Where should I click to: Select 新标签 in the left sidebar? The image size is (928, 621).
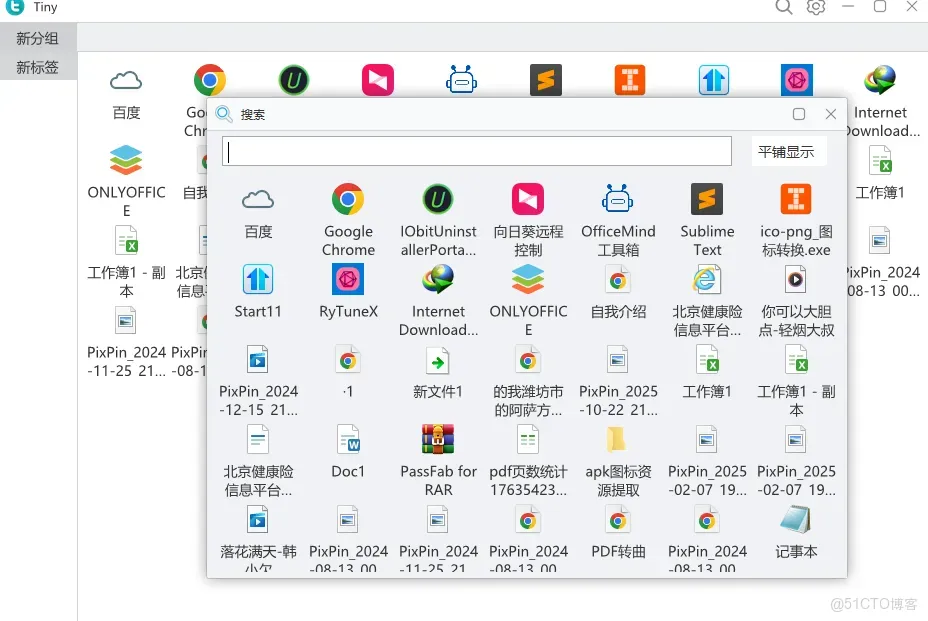coord(38,66)
